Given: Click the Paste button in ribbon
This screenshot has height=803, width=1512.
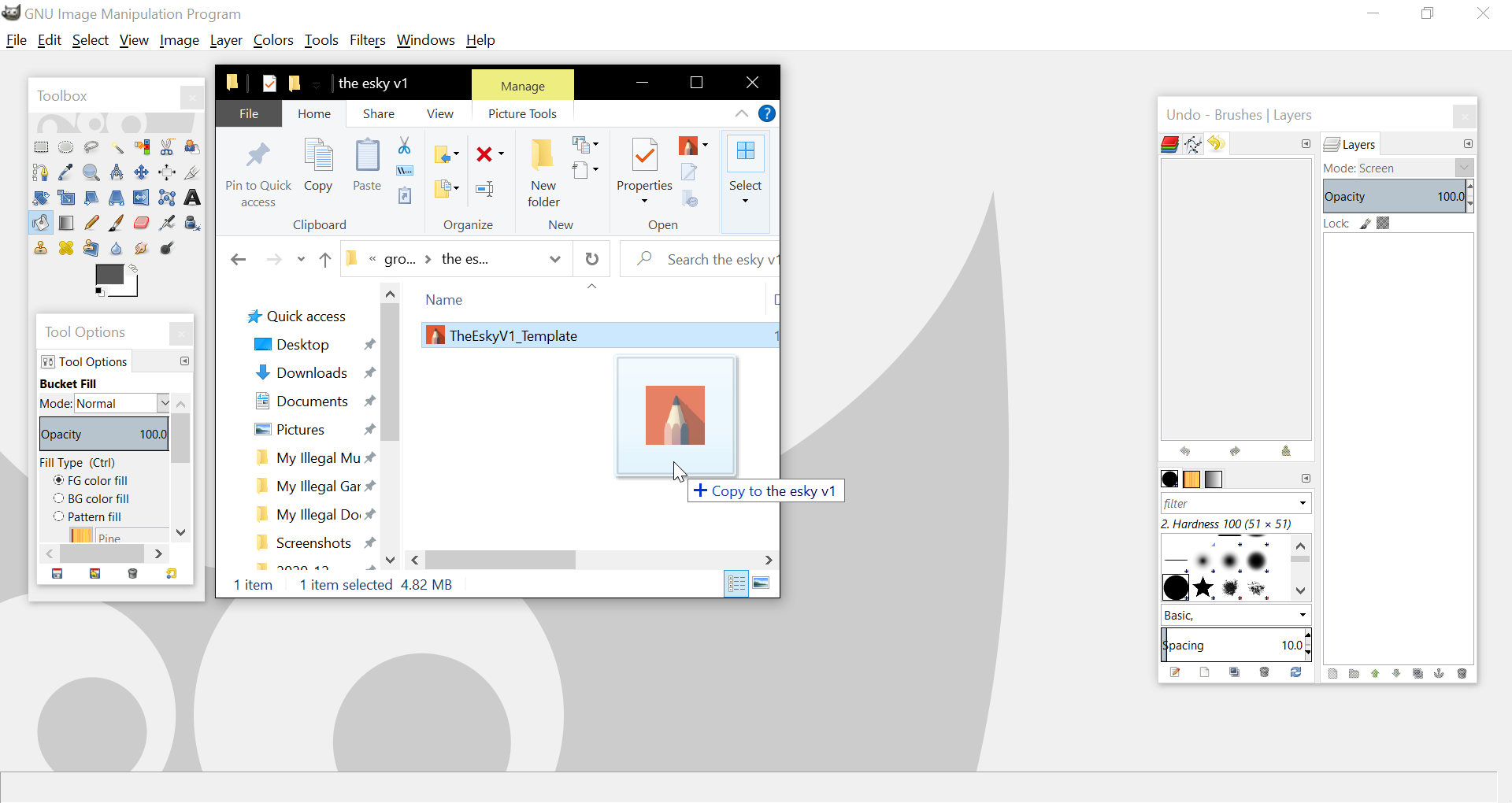Looking at the screenshot, I should (367, 165).
